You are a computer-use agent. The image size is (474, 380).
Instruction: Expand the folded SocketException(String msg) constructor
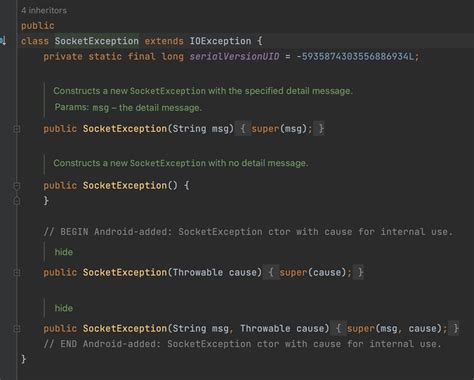pyautogui.click(x=17, y=129)
